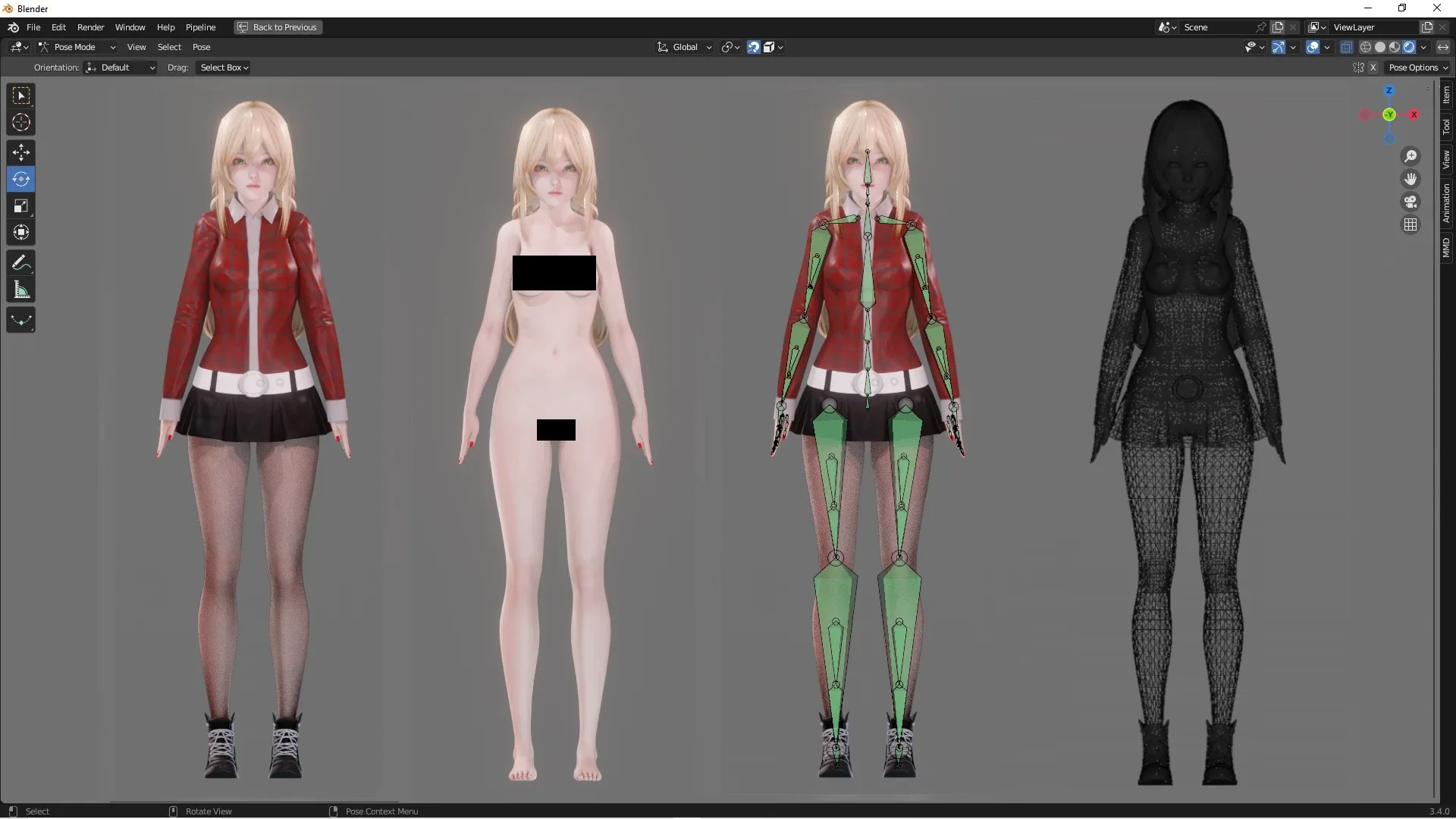Select the Move tool

(20, 152)
